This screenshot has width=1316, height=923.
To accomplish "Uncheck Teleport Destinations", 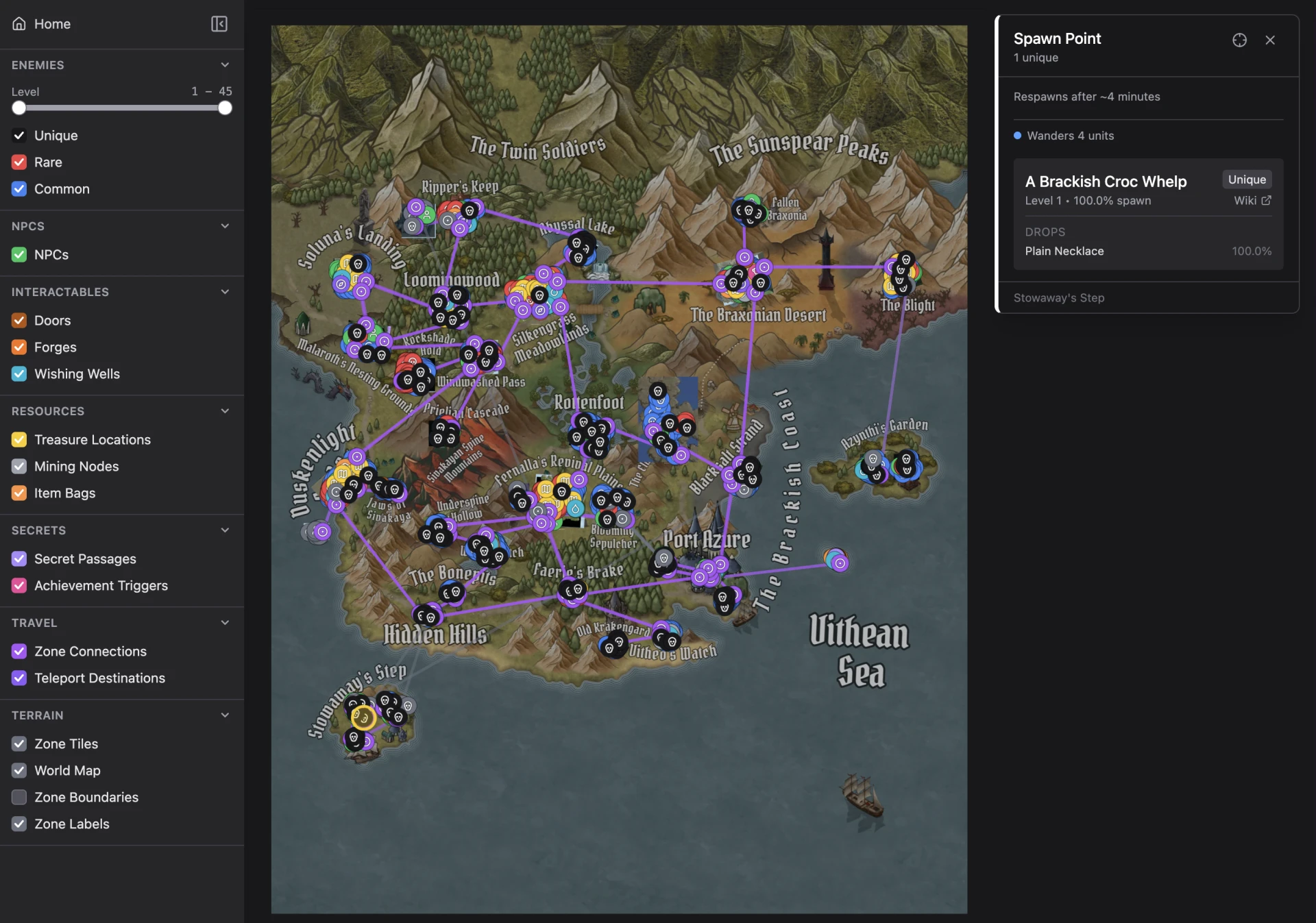I will [x=19, y=678].
